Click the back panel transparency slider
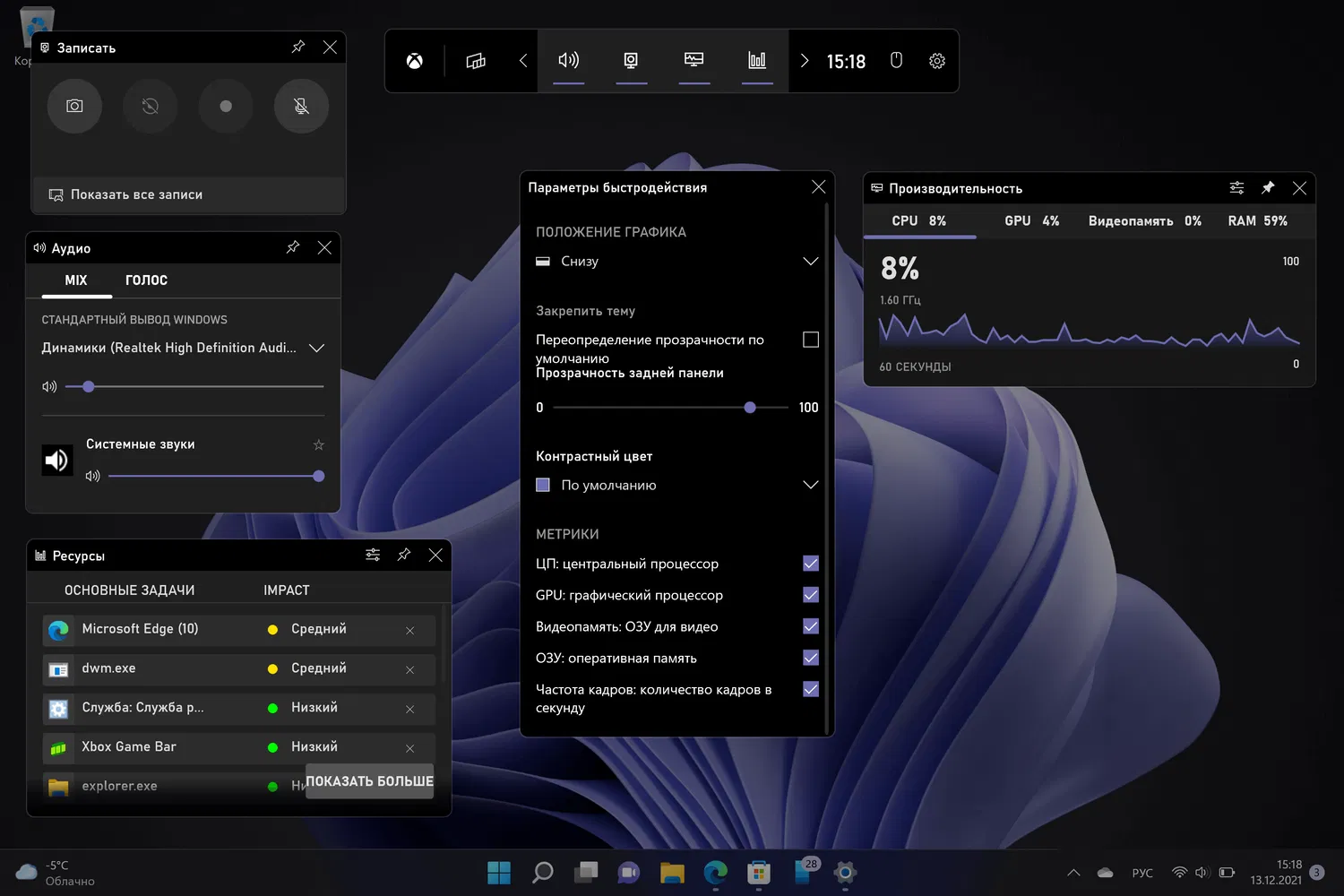 tap(750, 408)
